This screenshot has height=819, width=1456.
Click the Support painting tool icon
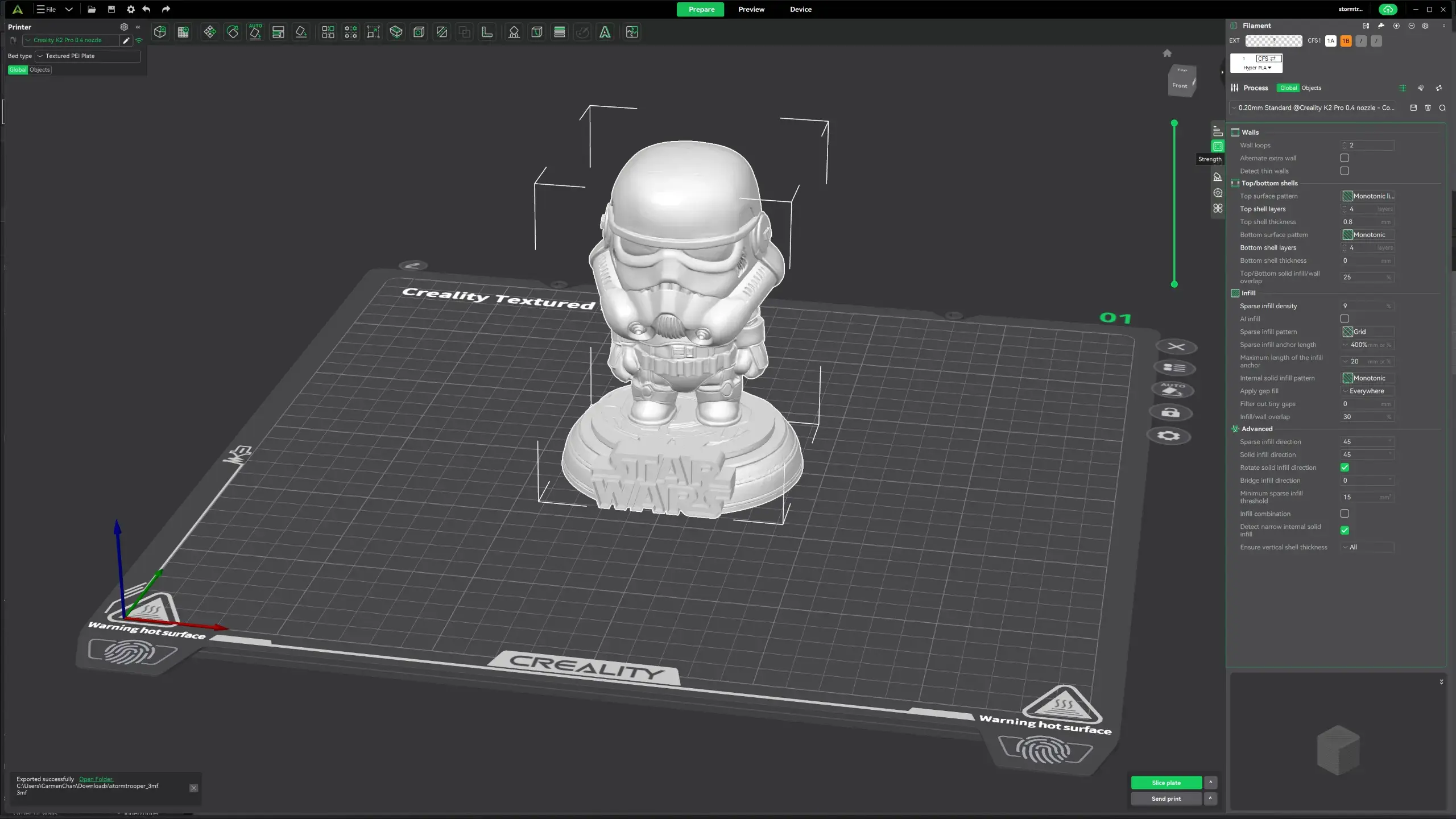tap(514, 32)
